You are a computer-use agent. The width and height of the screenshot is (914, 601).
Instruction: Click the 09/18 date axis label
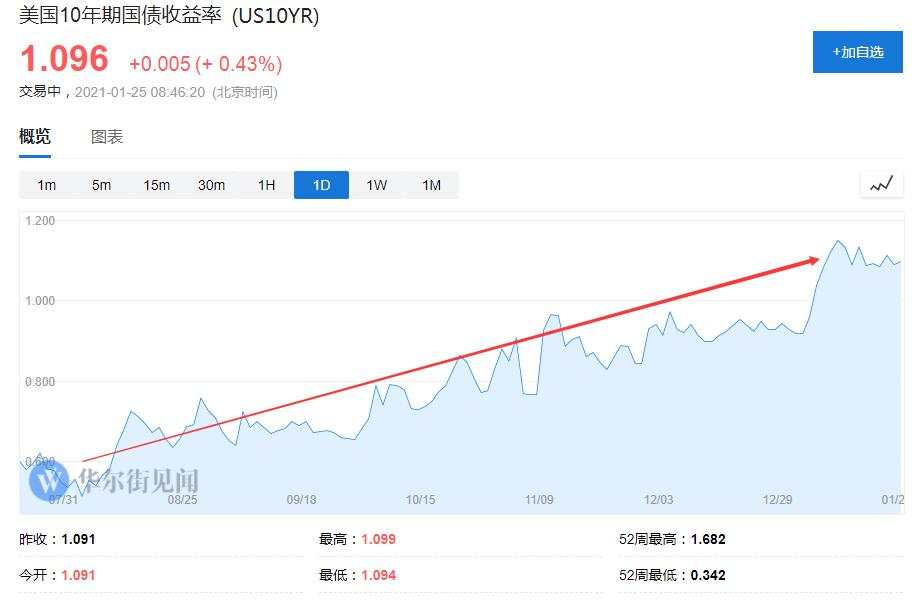(x=301, y=500)
